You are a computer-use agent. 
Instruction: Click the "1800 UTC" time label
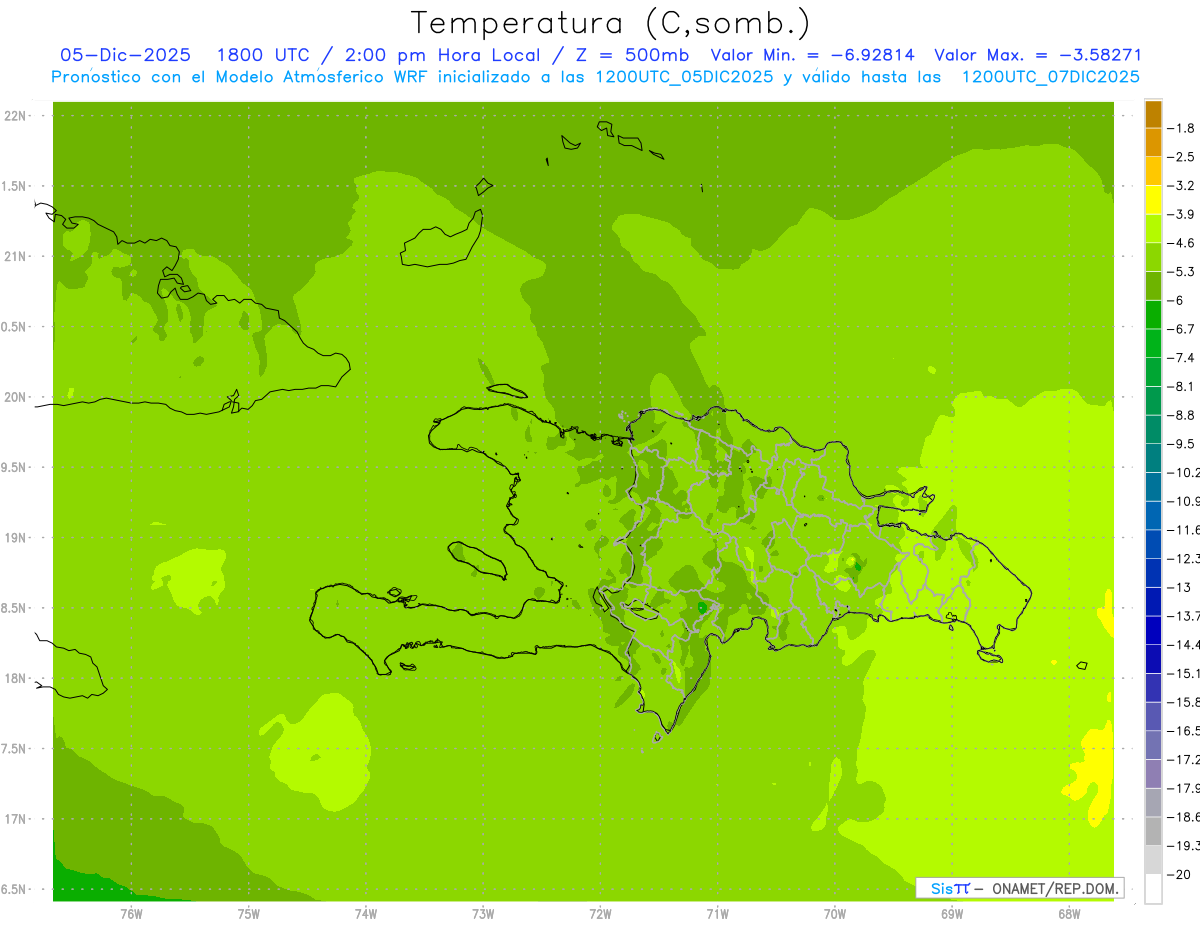(264, 55)
